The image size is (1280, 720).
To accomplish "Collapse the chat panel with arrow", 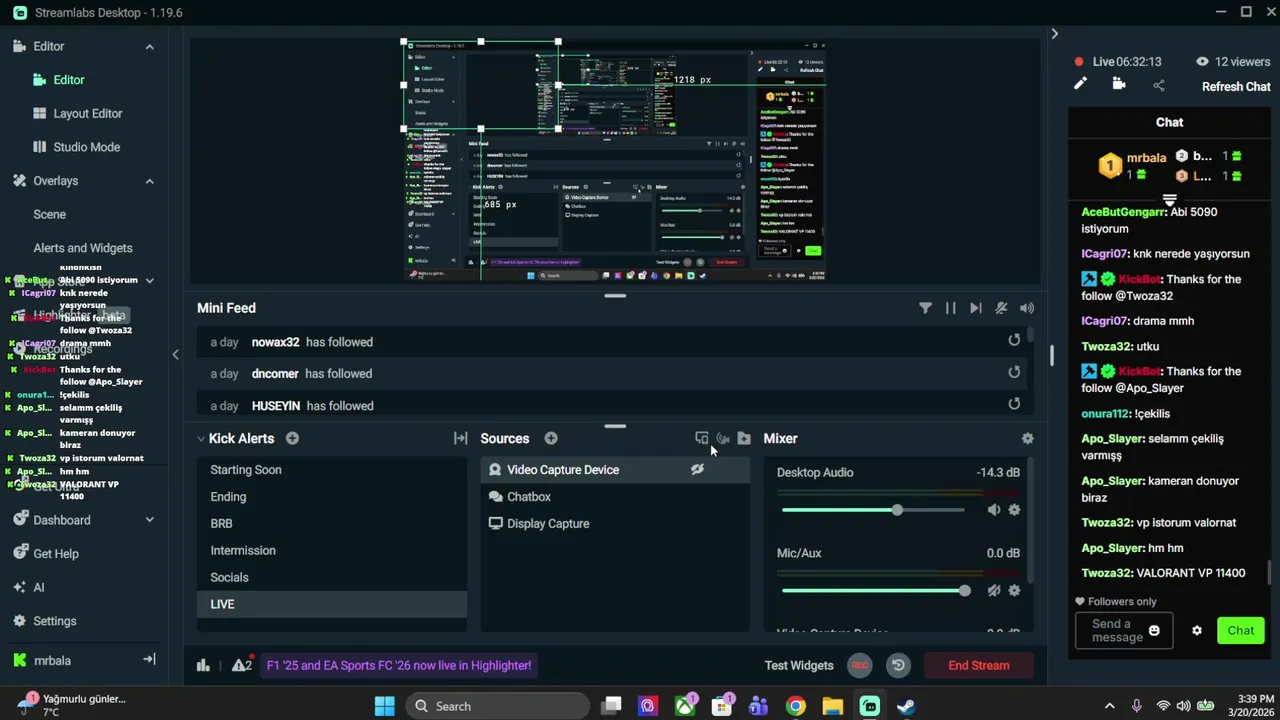I will (1054, 34).
